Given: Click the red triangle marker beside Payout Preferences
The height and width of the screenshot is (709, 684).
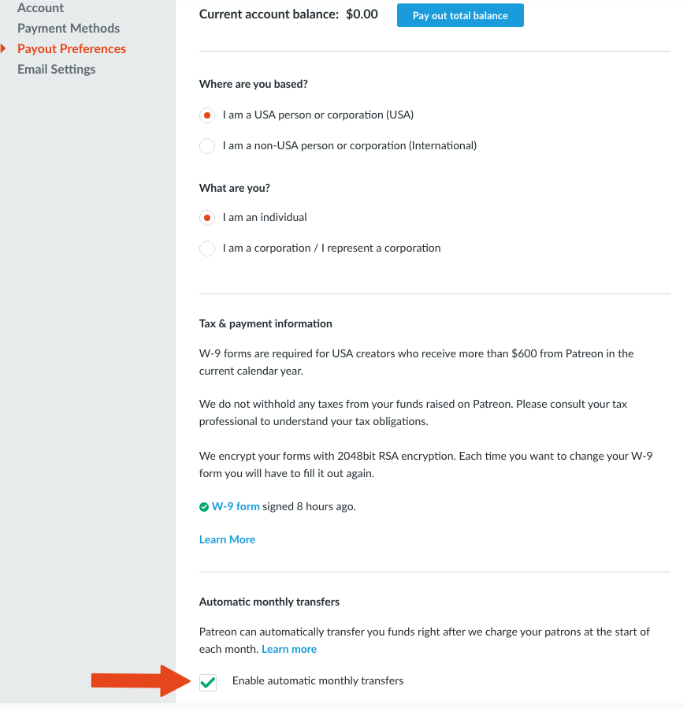Looking at the screenshot, I should click(x=4, y=48).
